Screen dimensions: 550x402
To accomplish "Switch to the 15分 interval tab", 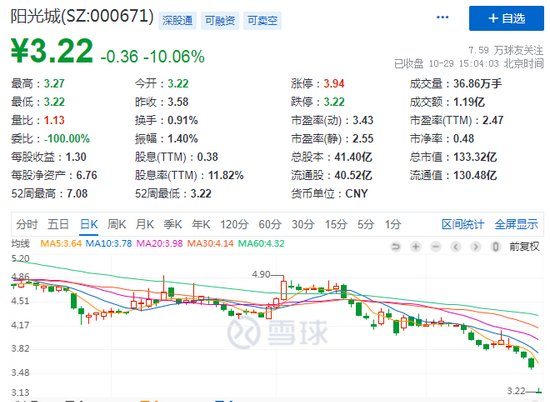I will [336, 224].
